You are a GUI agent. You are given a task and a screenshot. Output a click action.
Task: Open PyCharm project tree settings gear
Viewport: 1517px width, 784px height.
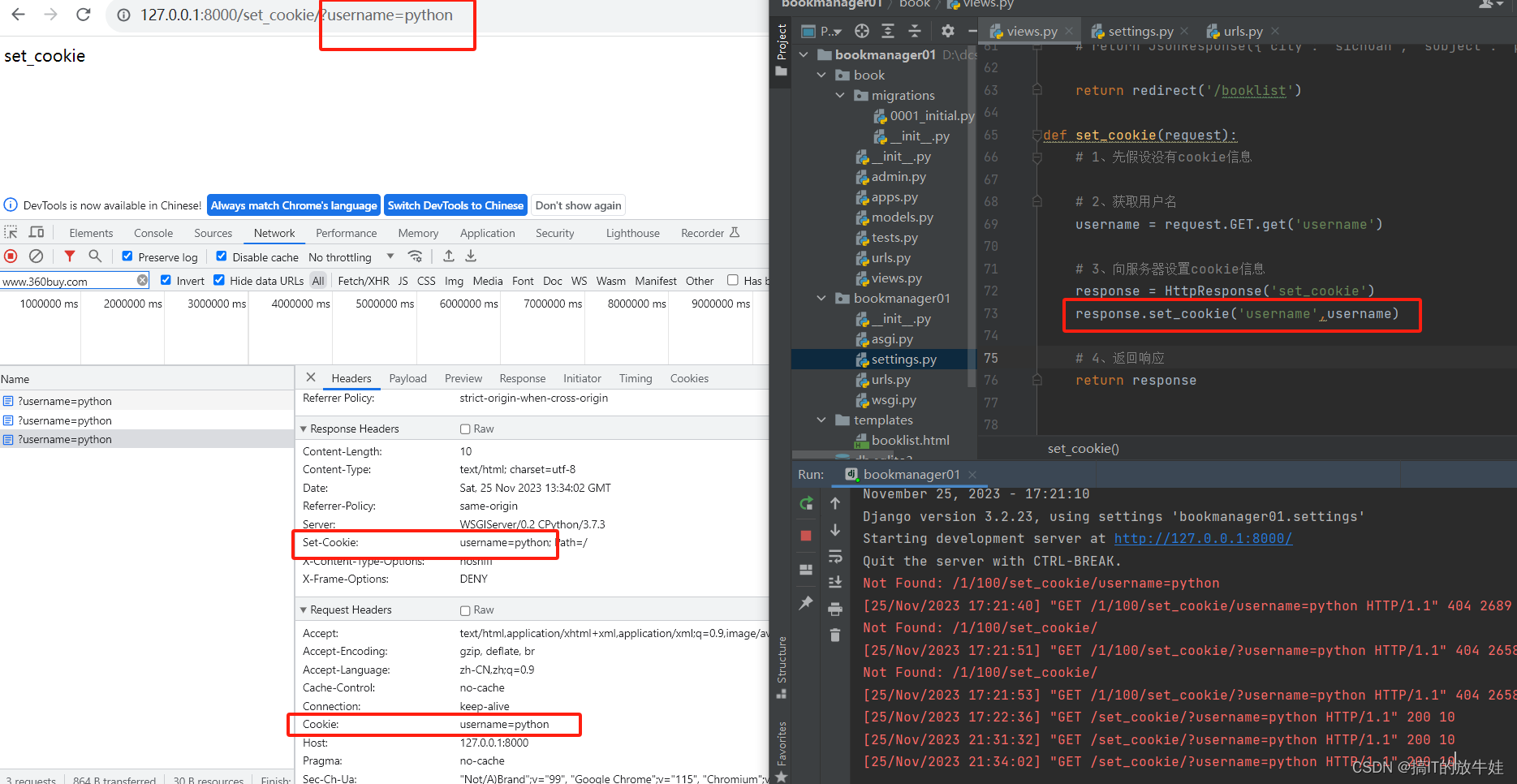[947, 31]
